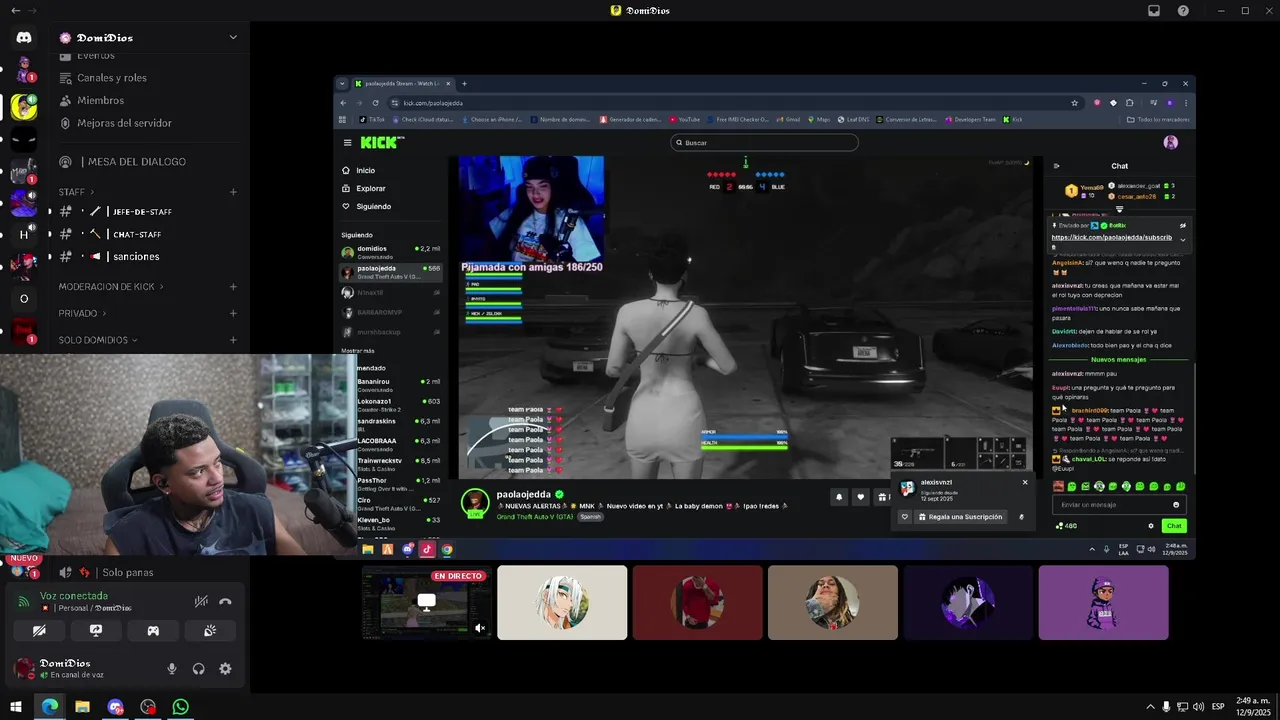Mute the Discord microphone
Image resolution: width=1280 pixels, height=720 pixels.
pyautogui.click(x=172, y=669)
